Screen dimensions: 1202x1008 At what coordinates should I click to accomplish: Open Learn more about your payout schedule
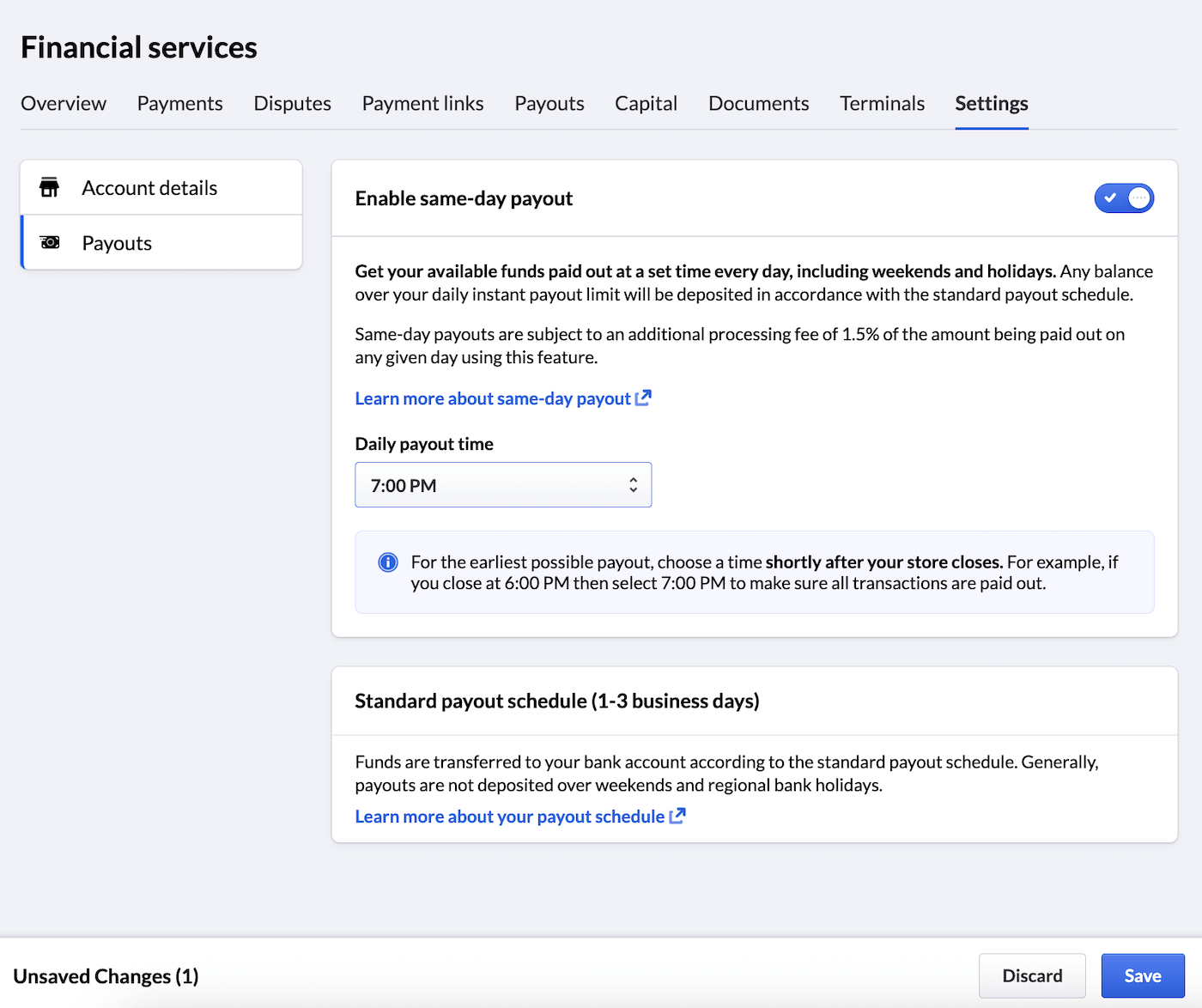coord(509,817)
